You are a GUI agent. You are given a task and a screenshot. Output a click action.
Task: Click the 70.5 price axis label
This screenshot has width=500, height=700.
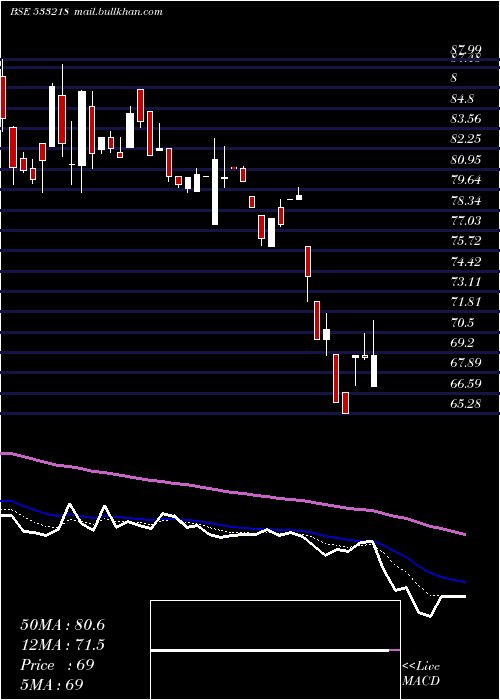(462, 323)
